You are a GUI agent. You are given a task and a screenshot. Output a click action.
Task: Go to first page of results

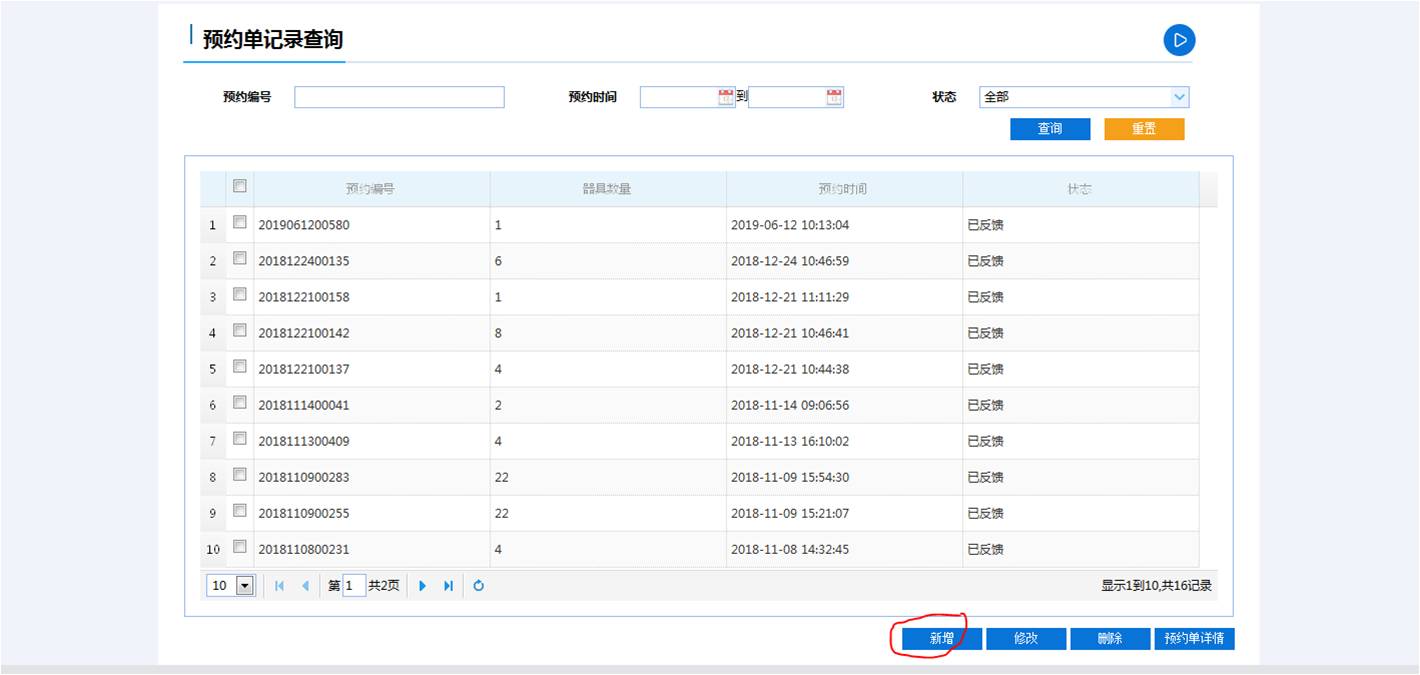point(279,586)
